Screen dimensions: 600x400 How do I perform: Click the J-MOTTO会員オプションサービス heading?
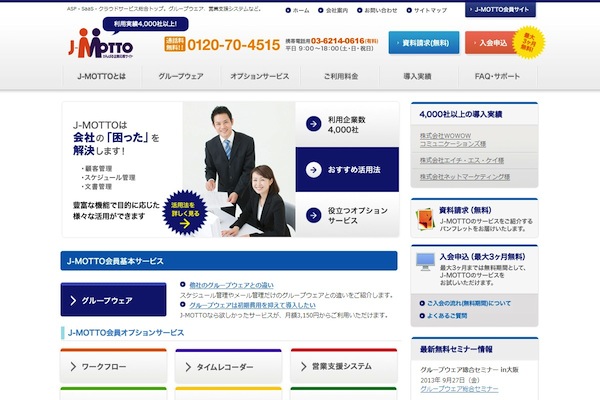click(x=126, y=333)
